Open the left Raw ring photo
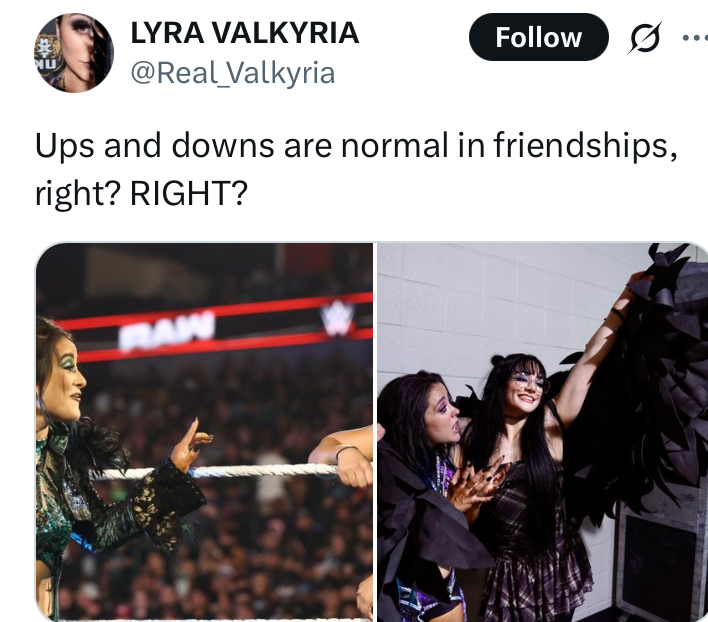The width and height of the screenshot is (708, 622). (204, 432)
